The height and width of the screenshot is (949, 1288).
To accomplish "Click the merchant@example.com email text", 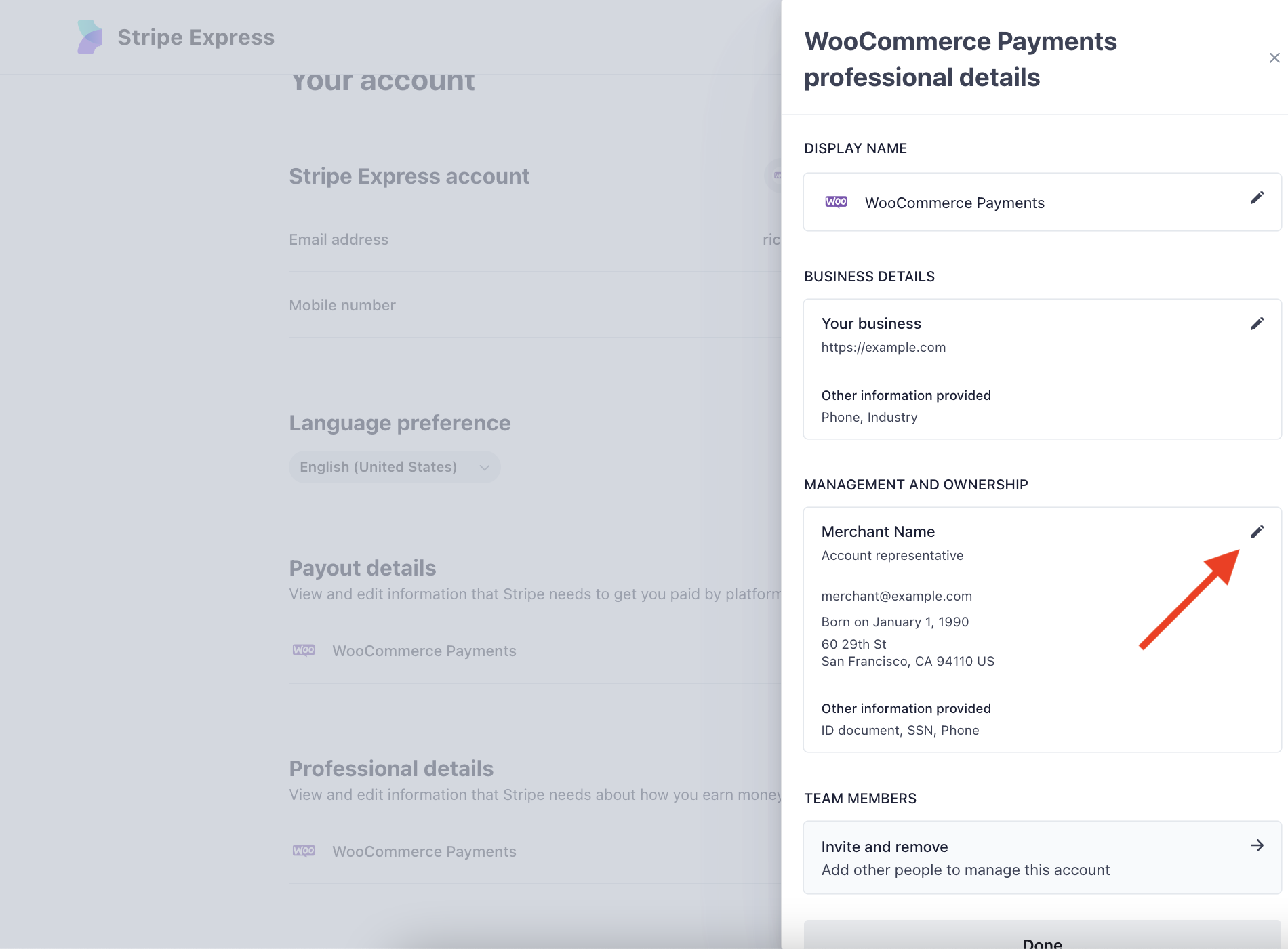I will [x=896, y=597].
